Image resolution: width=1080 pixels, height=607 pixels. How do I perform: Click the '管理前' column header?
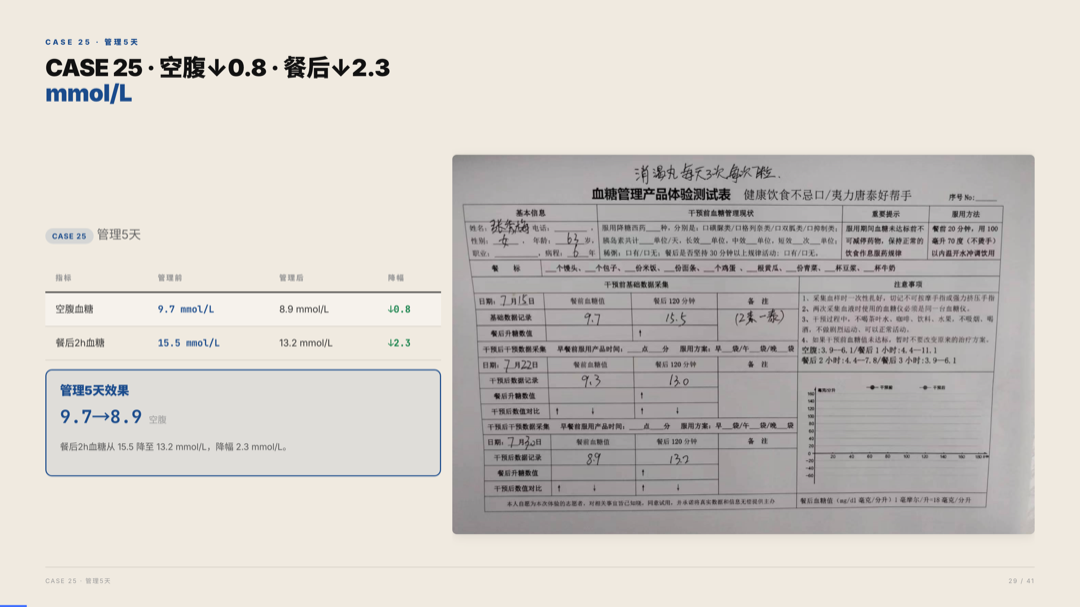169,278
